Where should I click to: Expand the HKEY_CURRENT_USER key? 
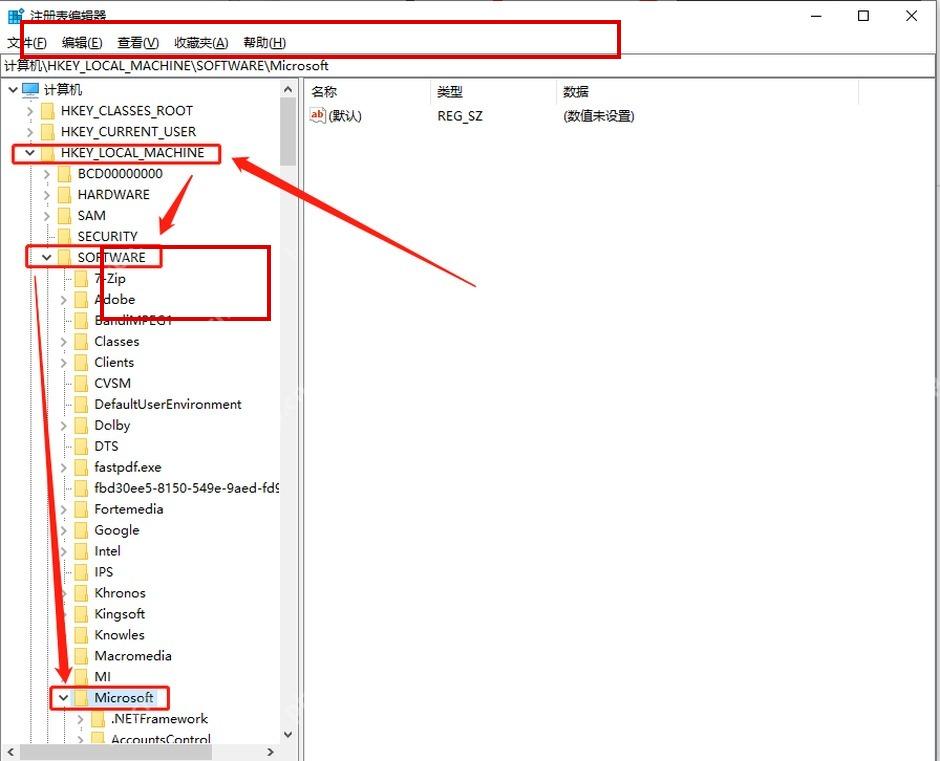(x=30, y=132)
